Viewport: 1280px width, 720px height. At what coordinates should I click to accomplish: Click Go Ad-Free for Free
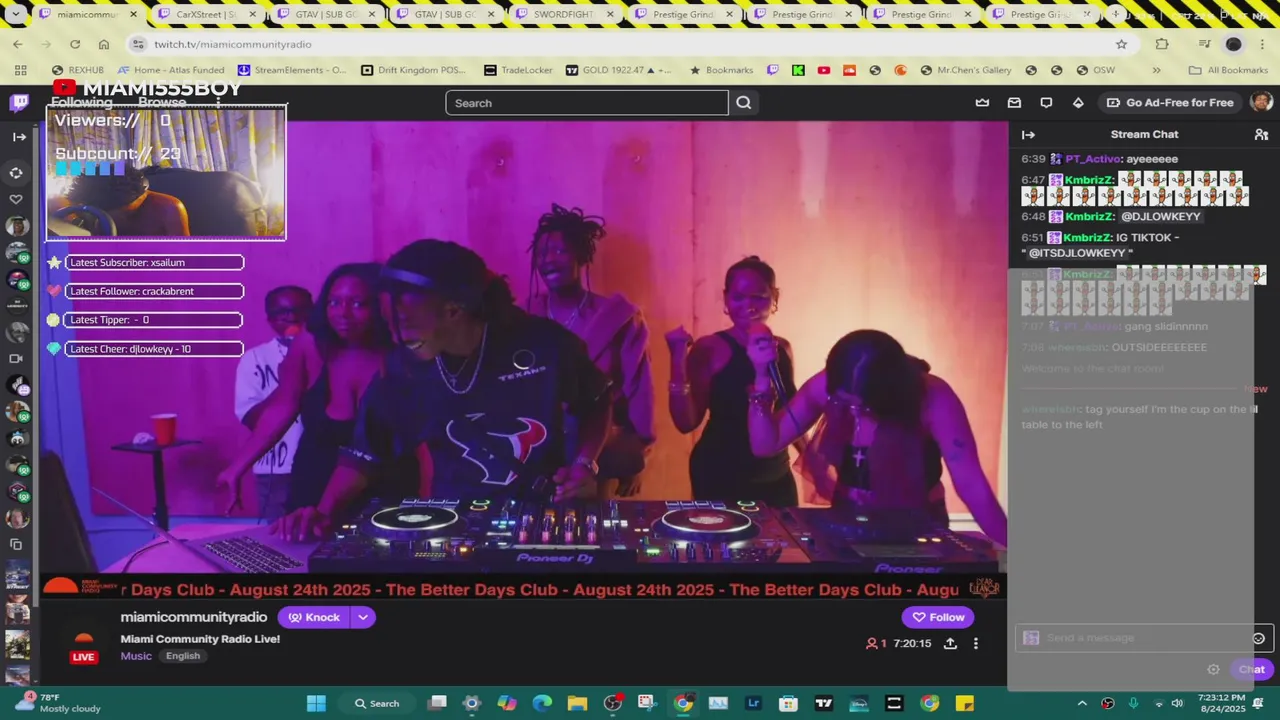click(1170, 103)
